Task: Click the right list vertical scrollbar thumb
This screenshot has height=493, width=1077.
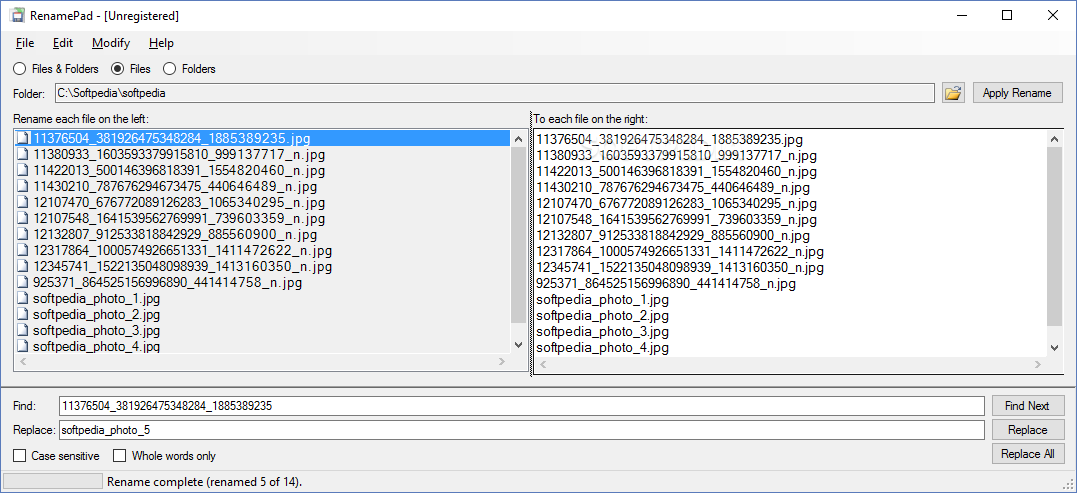Action: click(1054, 236)
